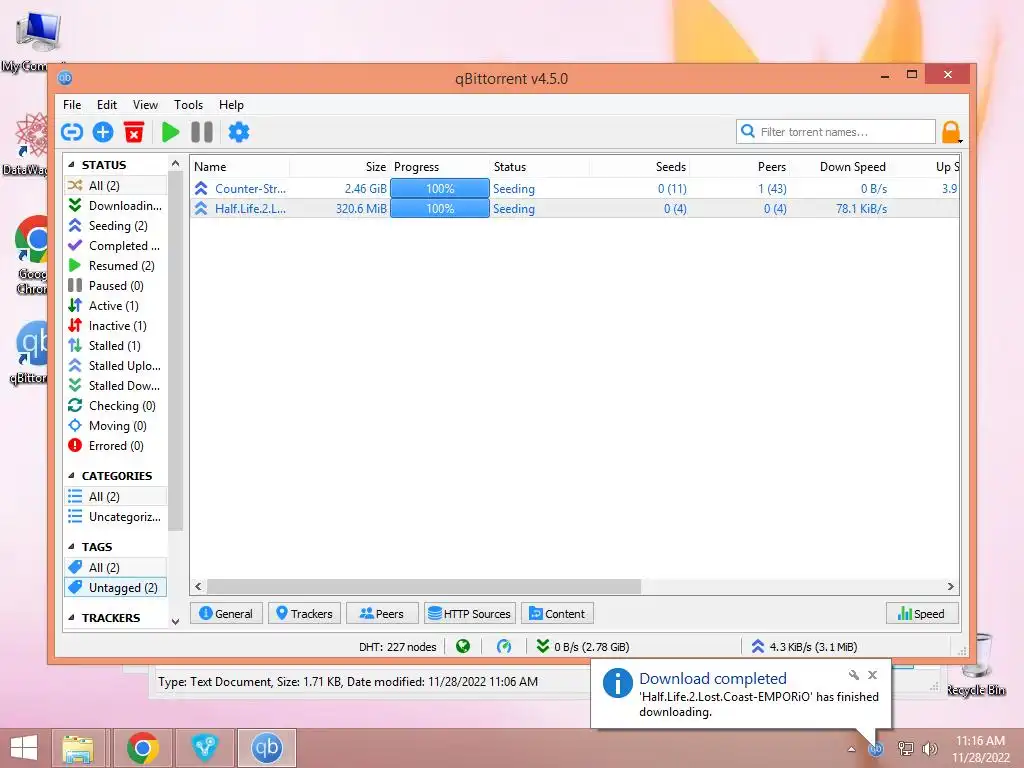Click the notification wrench settings icon
This screenshot has height=768, width=1024.
(854, 675)
